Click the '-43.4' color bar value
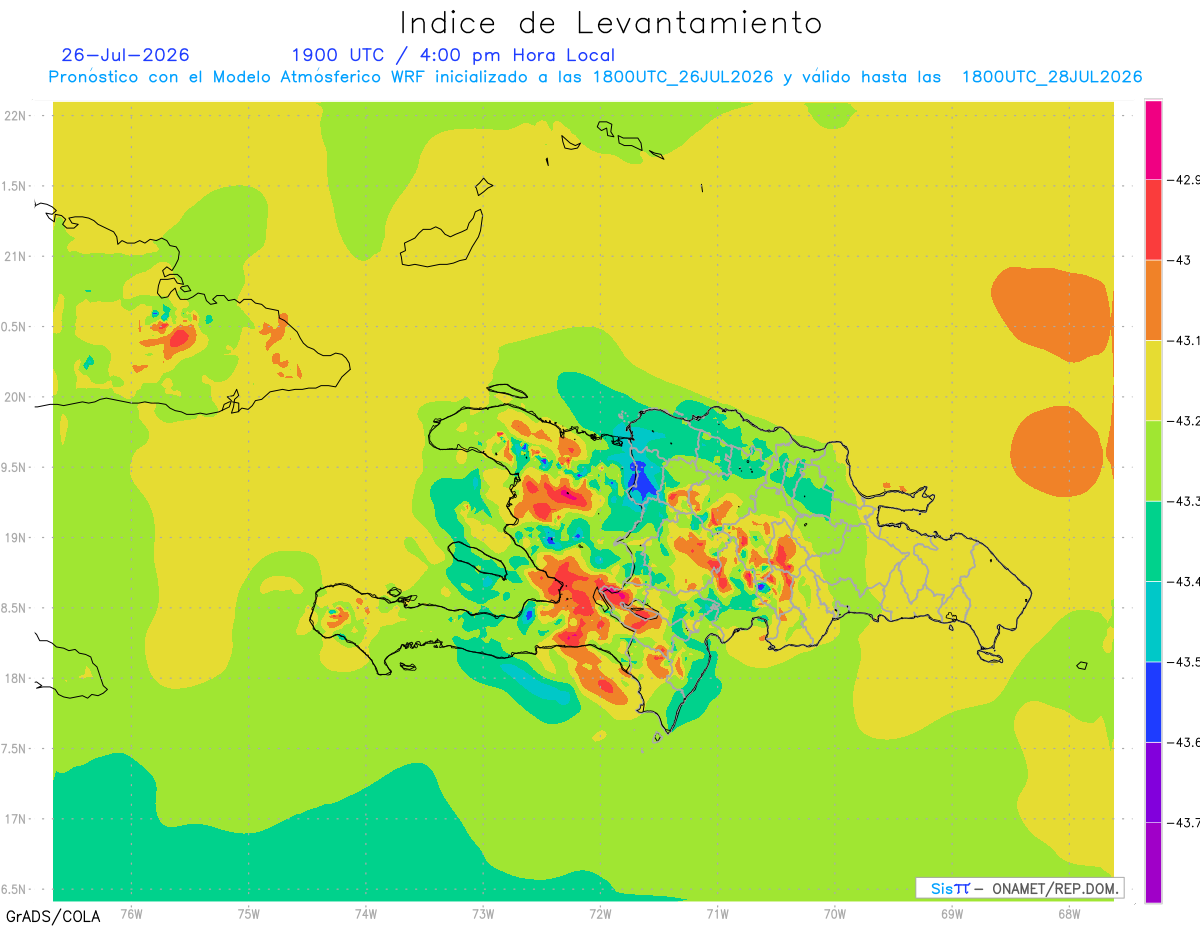1200x927 pixels. [1185, 582]
